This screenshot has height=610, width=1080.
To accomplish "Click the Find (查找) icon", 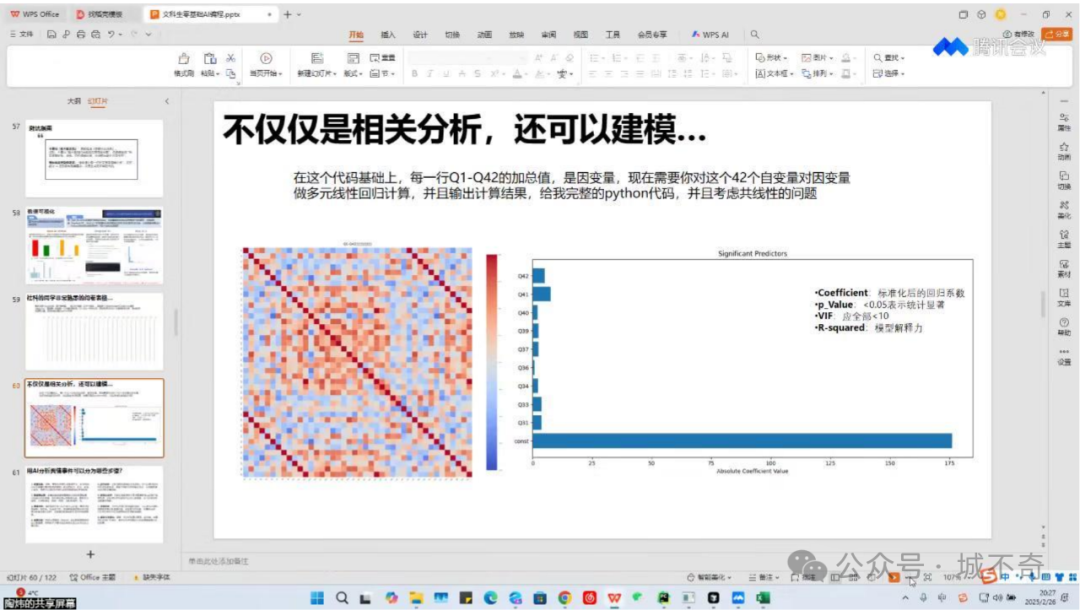I will [878, 58].
